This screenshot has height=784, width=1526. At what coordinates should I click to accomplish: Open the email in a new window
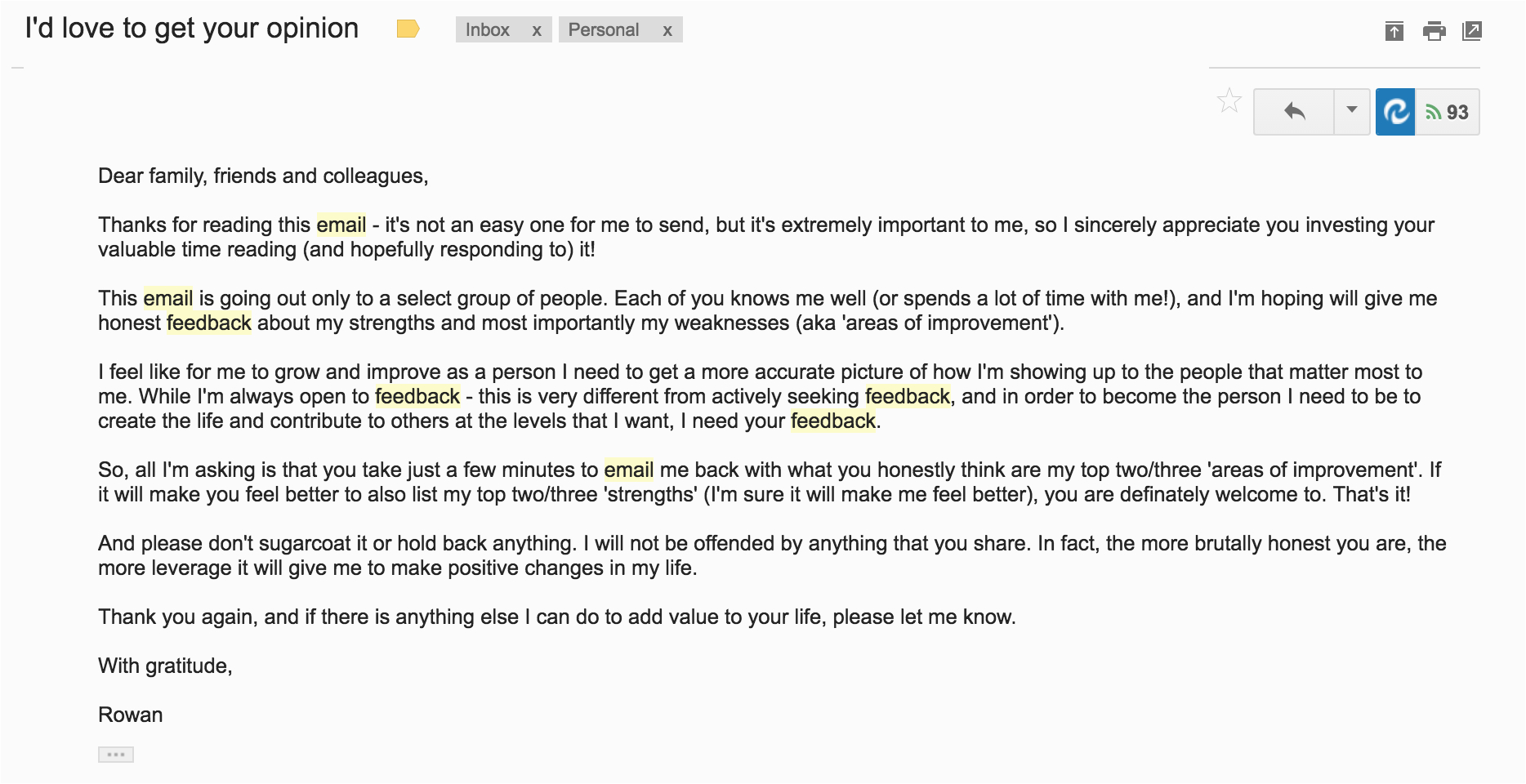[x=1472, y=32]
